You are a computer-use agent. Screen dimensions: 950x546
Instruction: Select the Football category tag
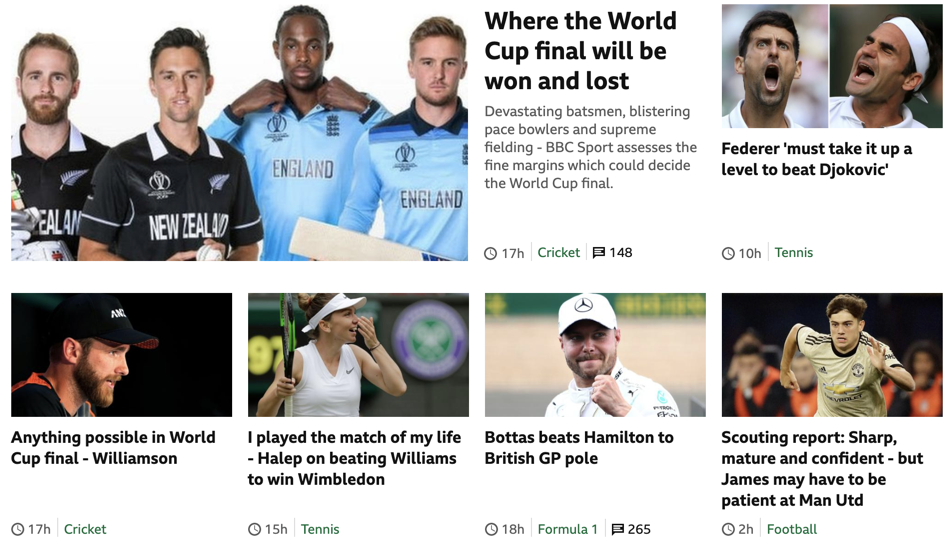click(x=792, y=530)
